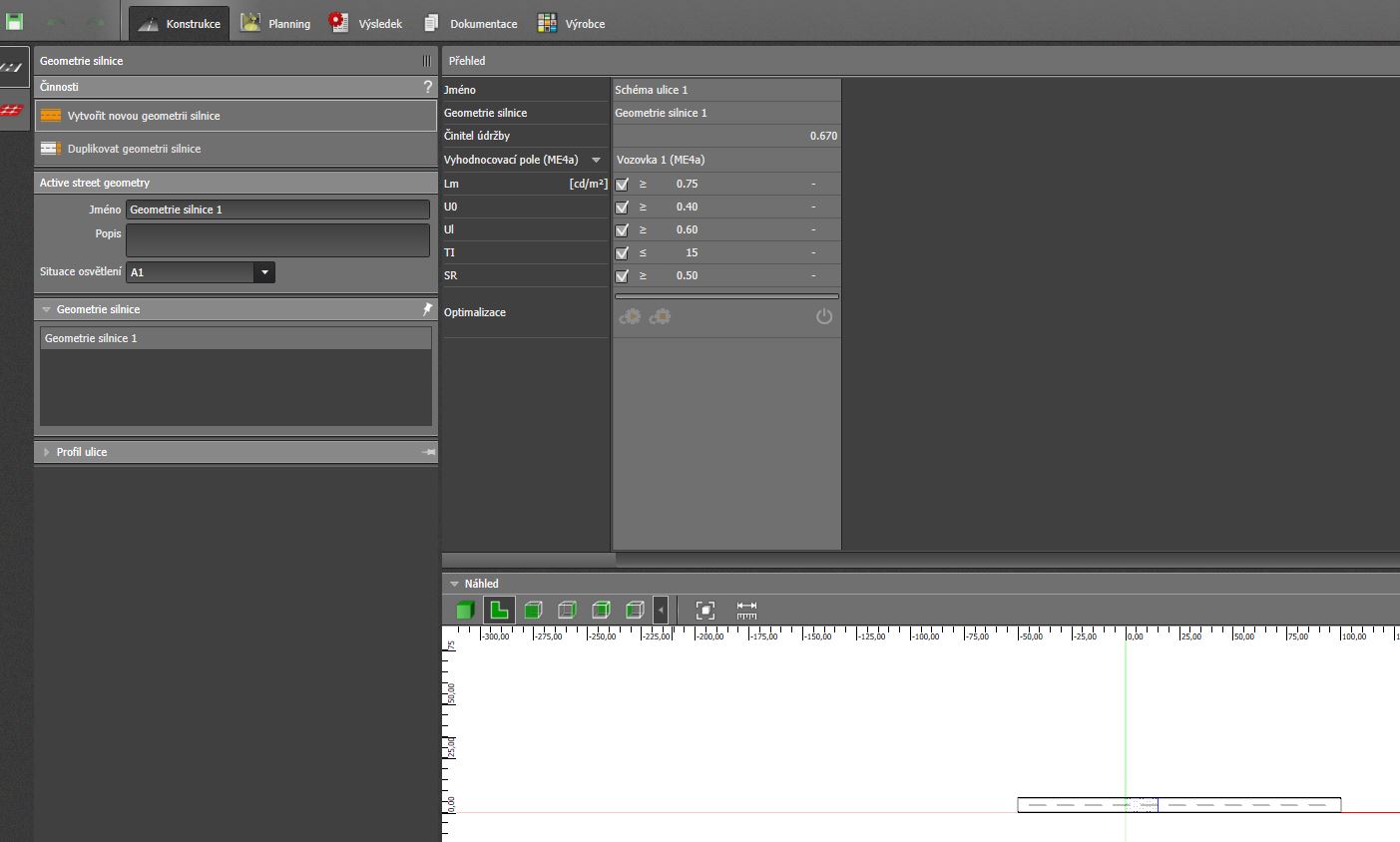Focus the Jméno input field
This screenshot has width=1400, height=842.
[x=277, y=210]
